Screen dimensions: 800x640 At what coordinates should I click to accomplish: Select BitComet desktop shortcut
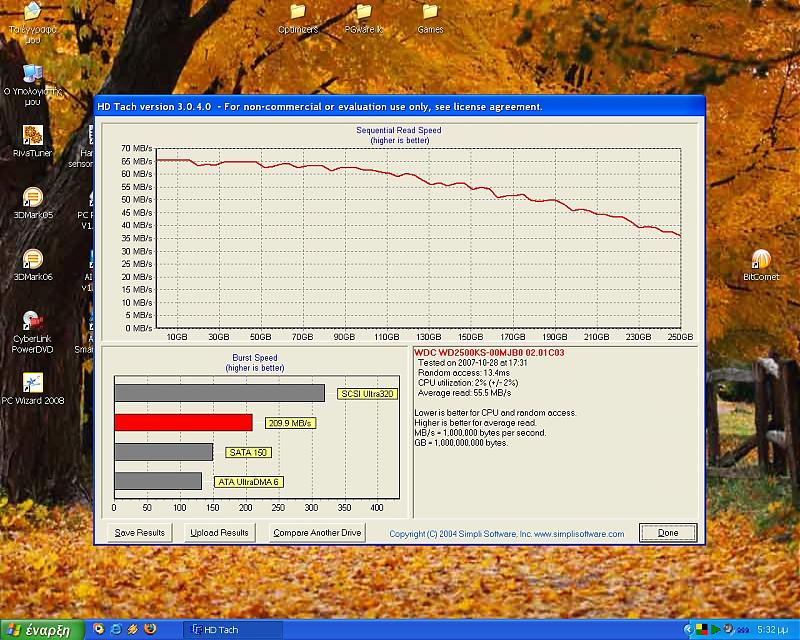761,265
